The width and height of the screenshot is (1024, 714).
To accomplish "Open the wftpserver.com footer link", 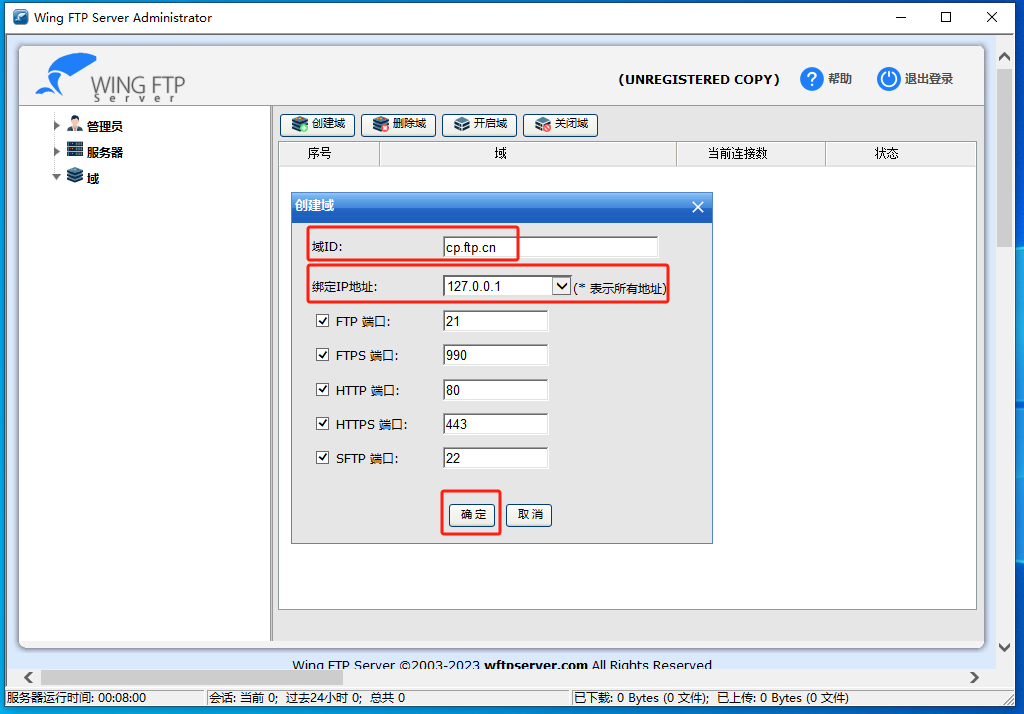I will coord(536,664).
